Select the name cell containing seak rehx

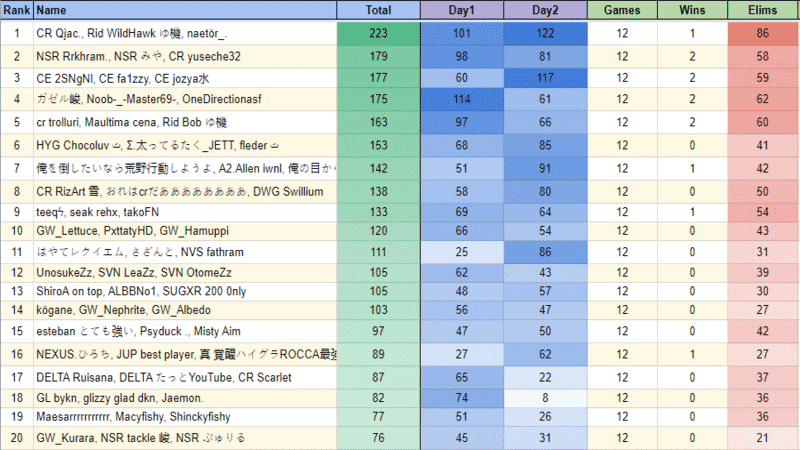(x=185, y=212)
